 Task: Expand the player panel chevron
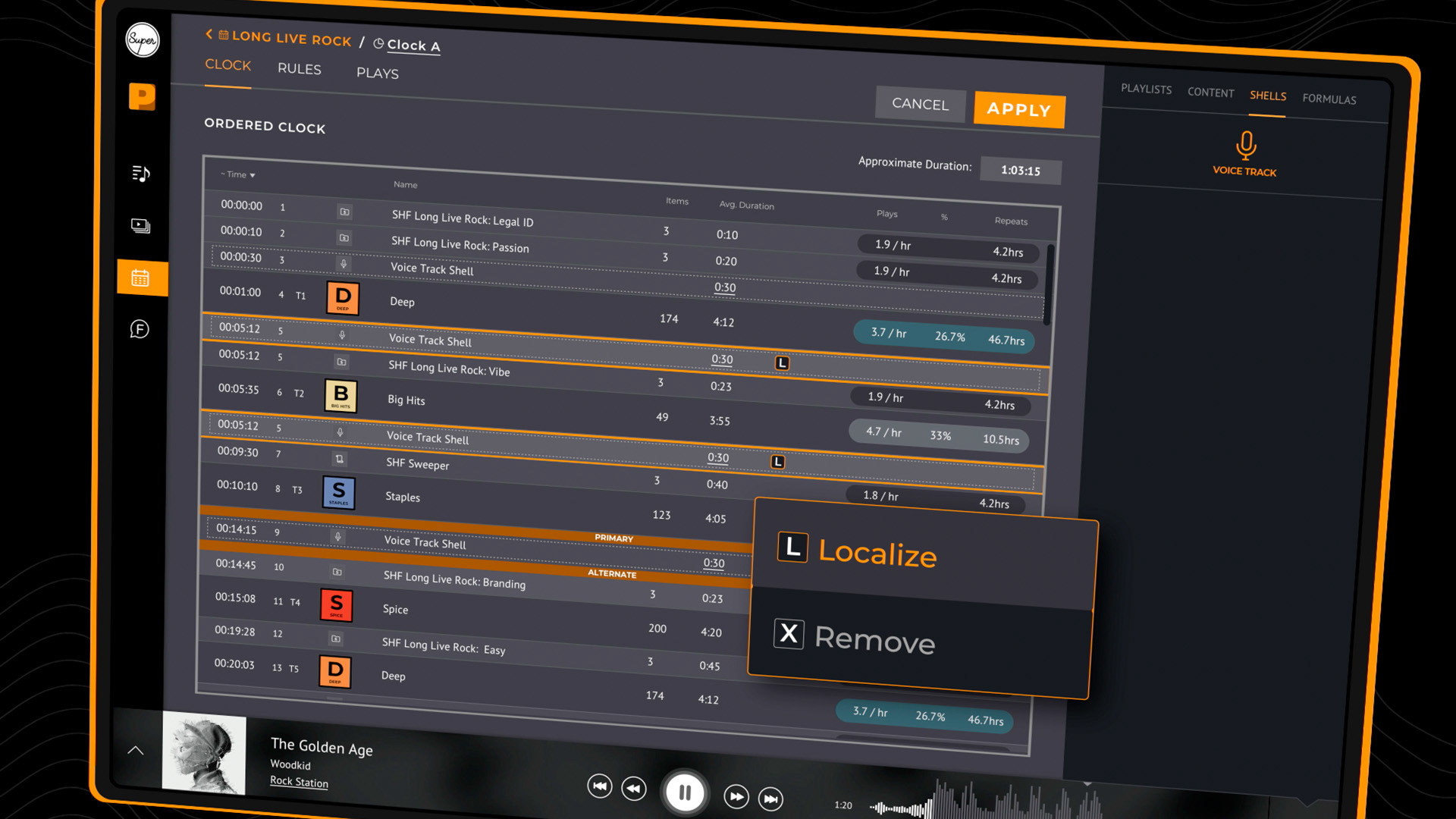coord(136,750)
